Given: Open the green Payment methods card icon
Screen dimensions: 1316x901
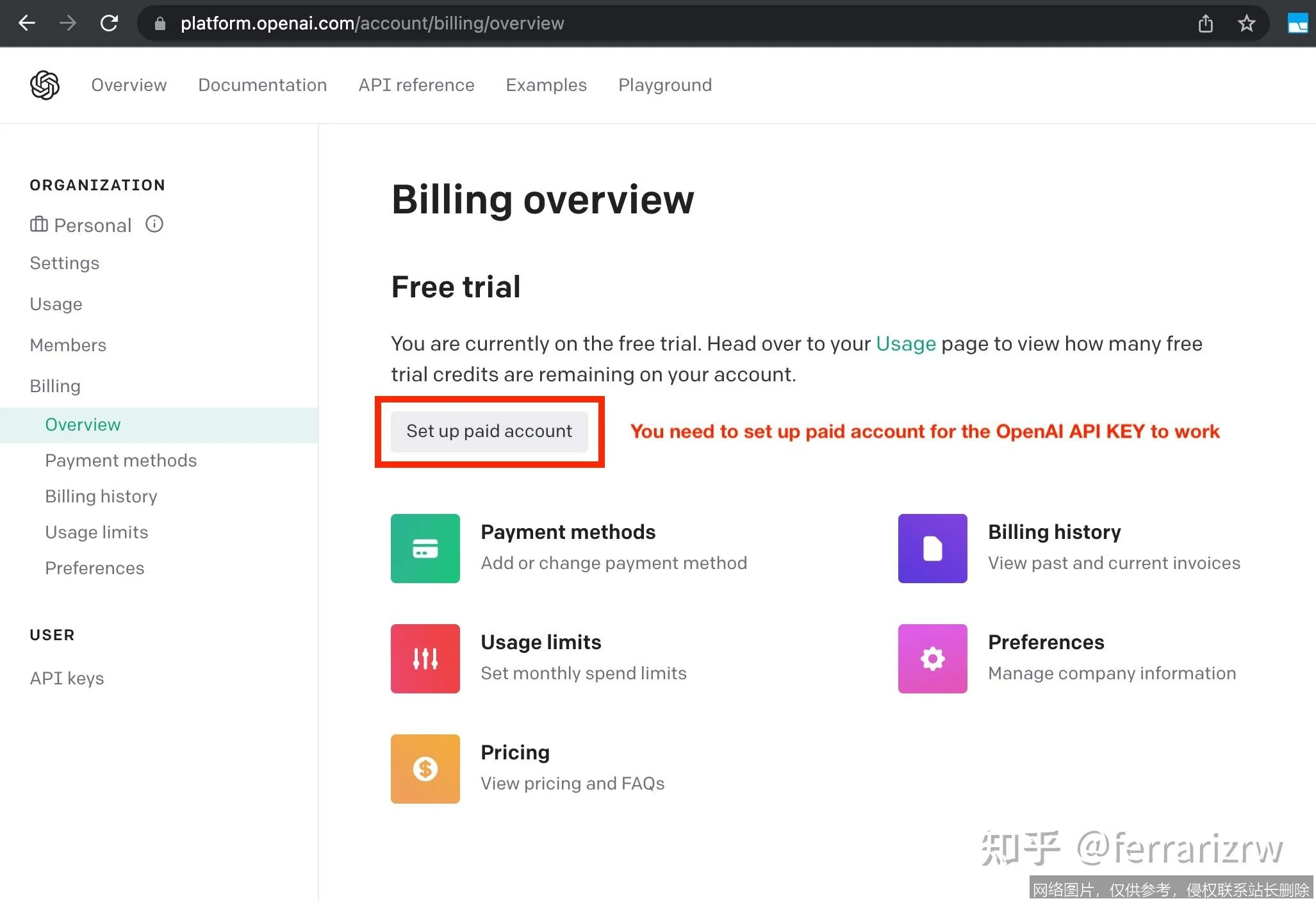Looking at the screenshot, I should 425,549.
